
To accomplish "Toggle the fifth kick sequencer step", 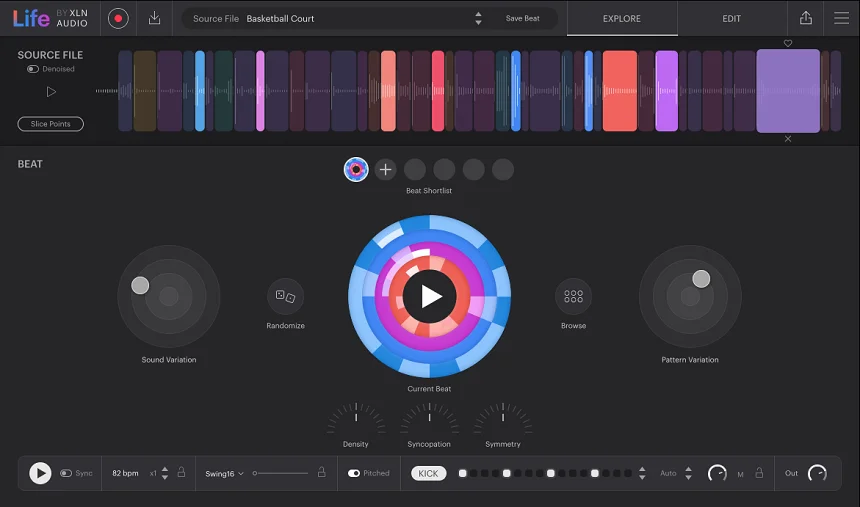I will click(x=507, y=473).
